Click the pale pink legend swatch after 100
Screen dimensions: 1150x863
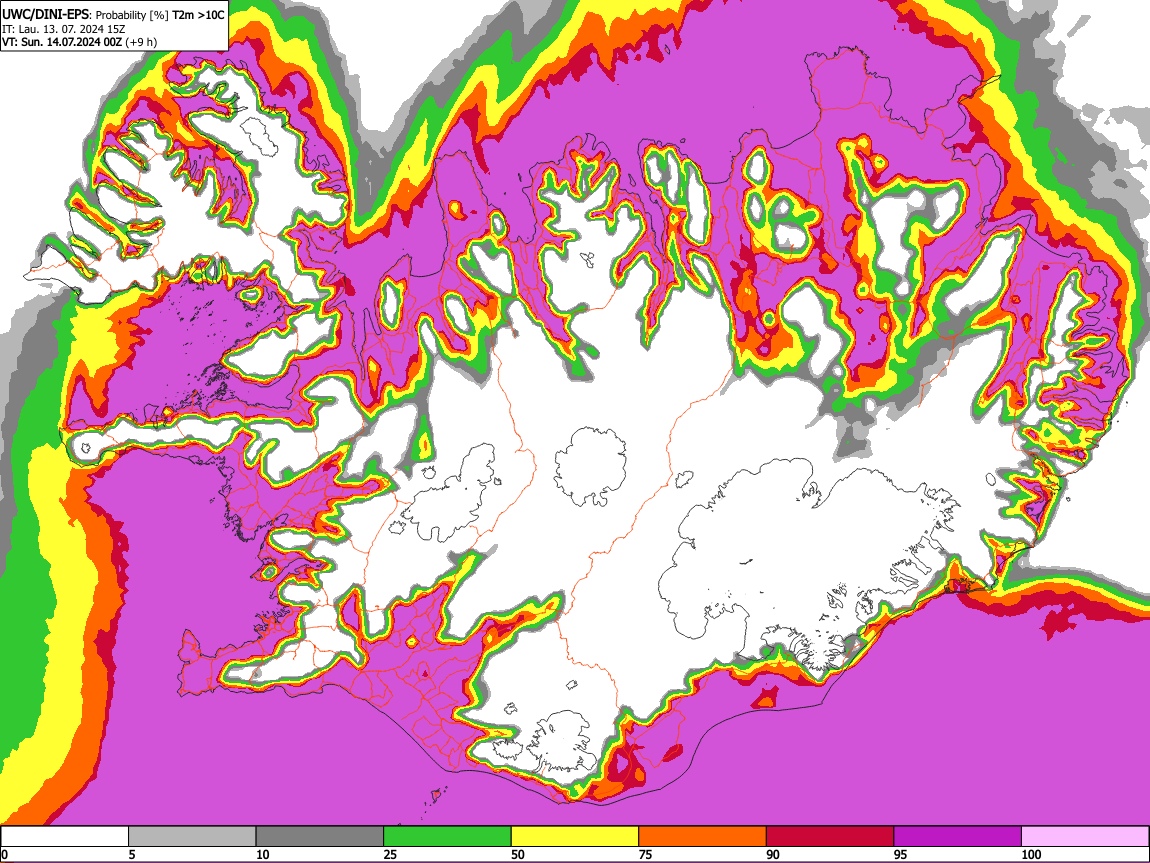1085,836
